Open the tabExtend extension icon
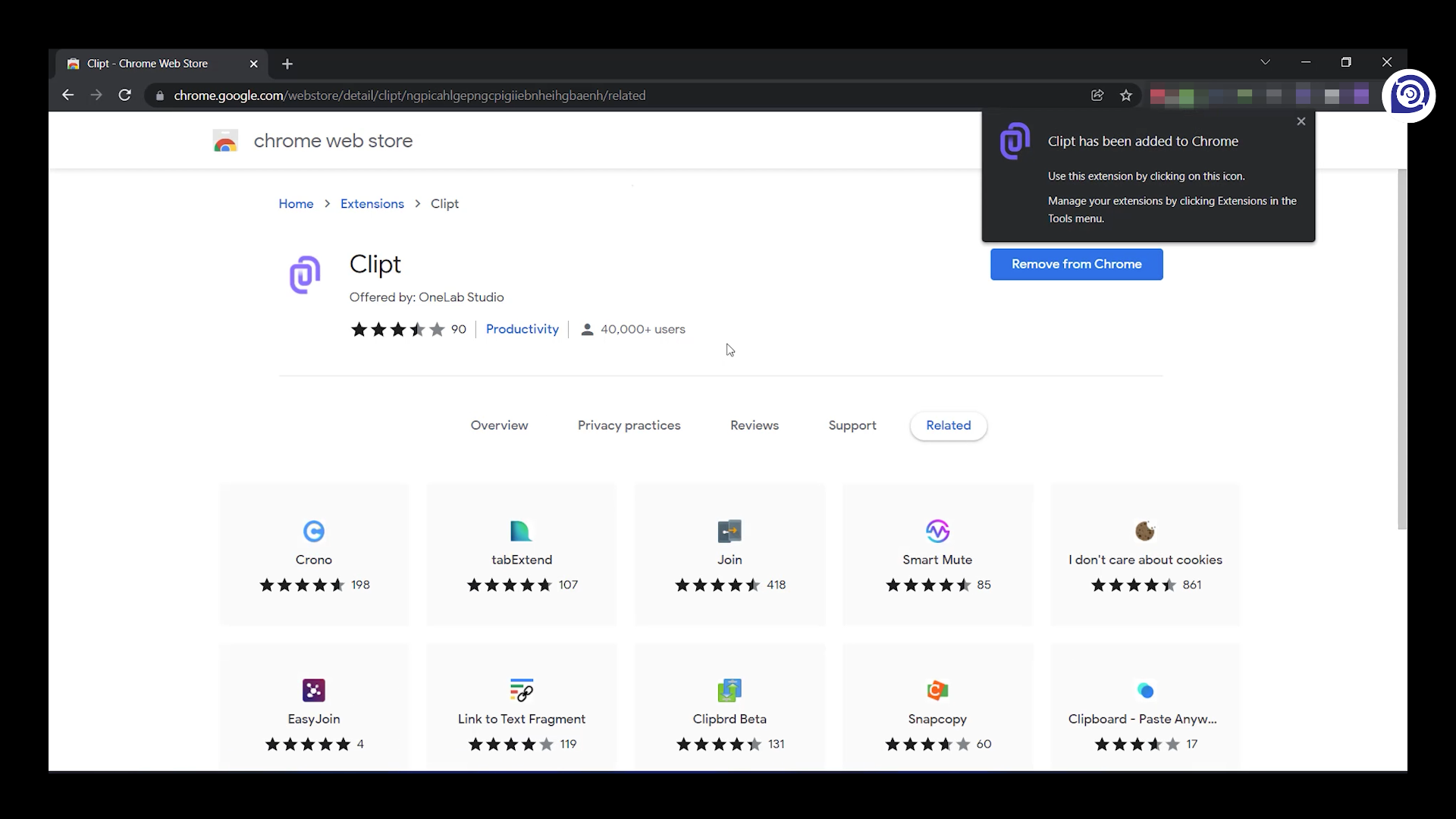The height and width of the screenshot is (819, 1456). (x=521, y=531)
